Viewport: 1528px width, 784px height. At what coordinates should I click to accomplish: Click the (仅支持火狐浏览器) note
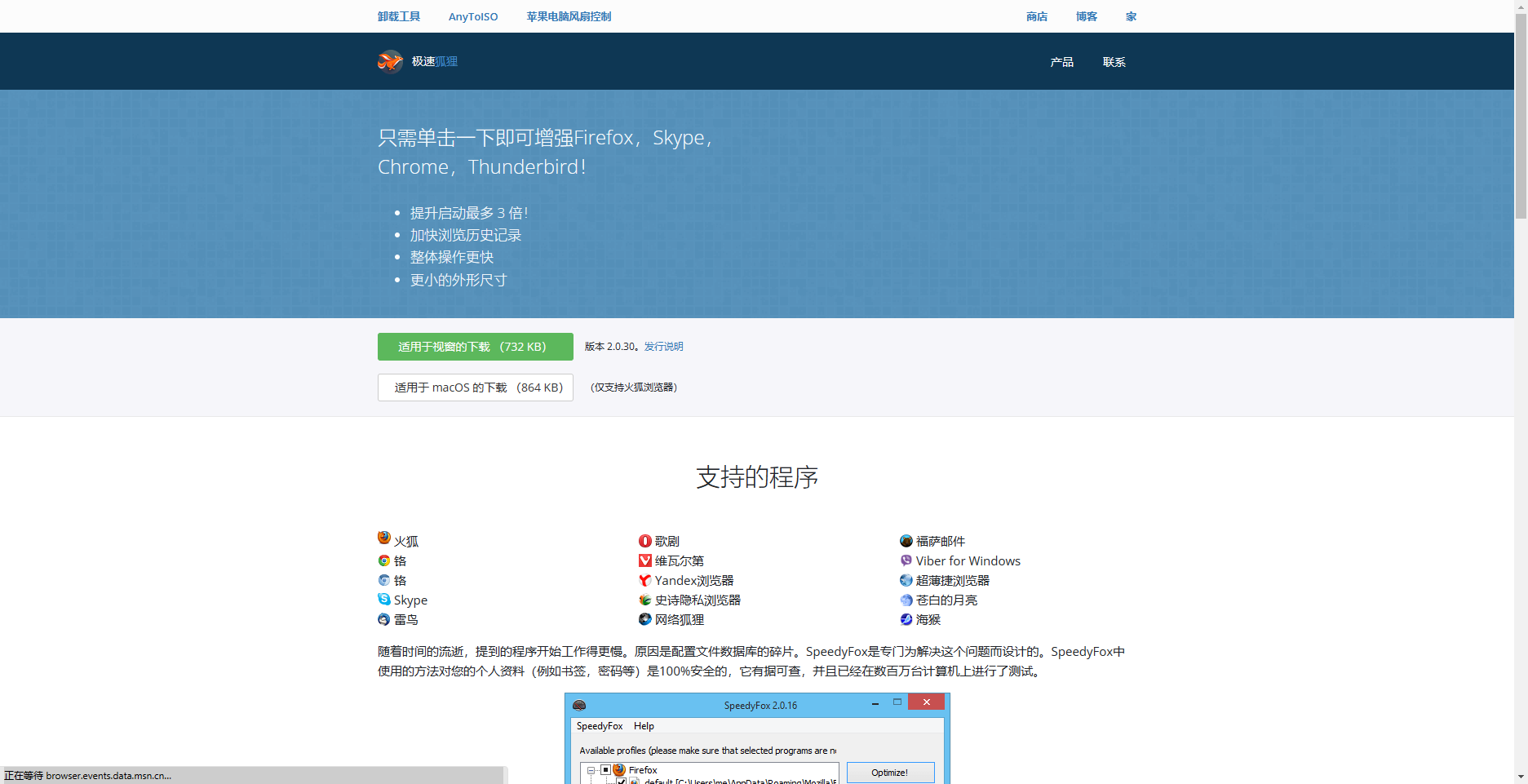click(634, 388)
